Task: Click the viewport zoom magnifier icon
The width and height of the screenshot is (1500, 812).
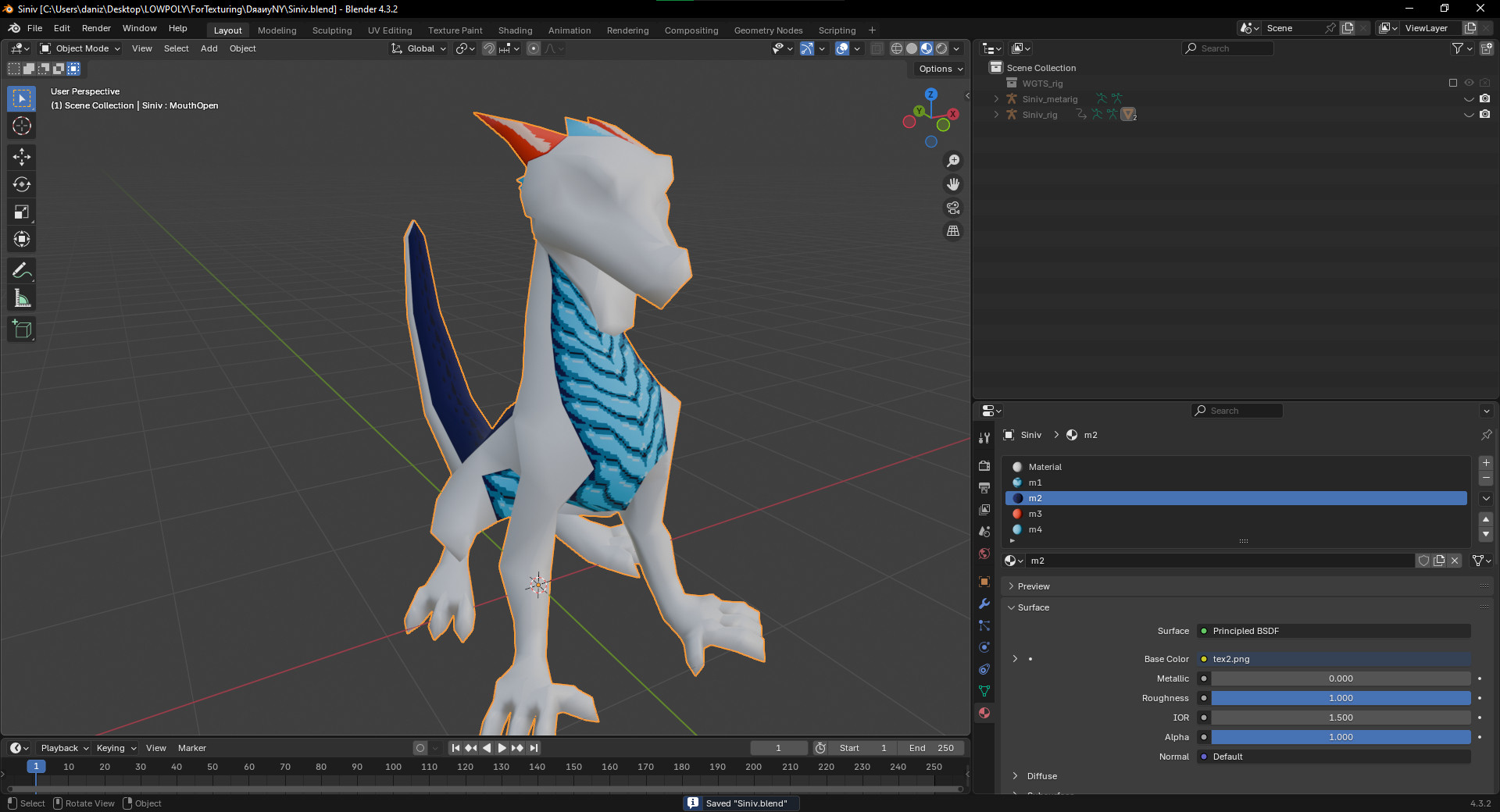Action: [953, 161]
